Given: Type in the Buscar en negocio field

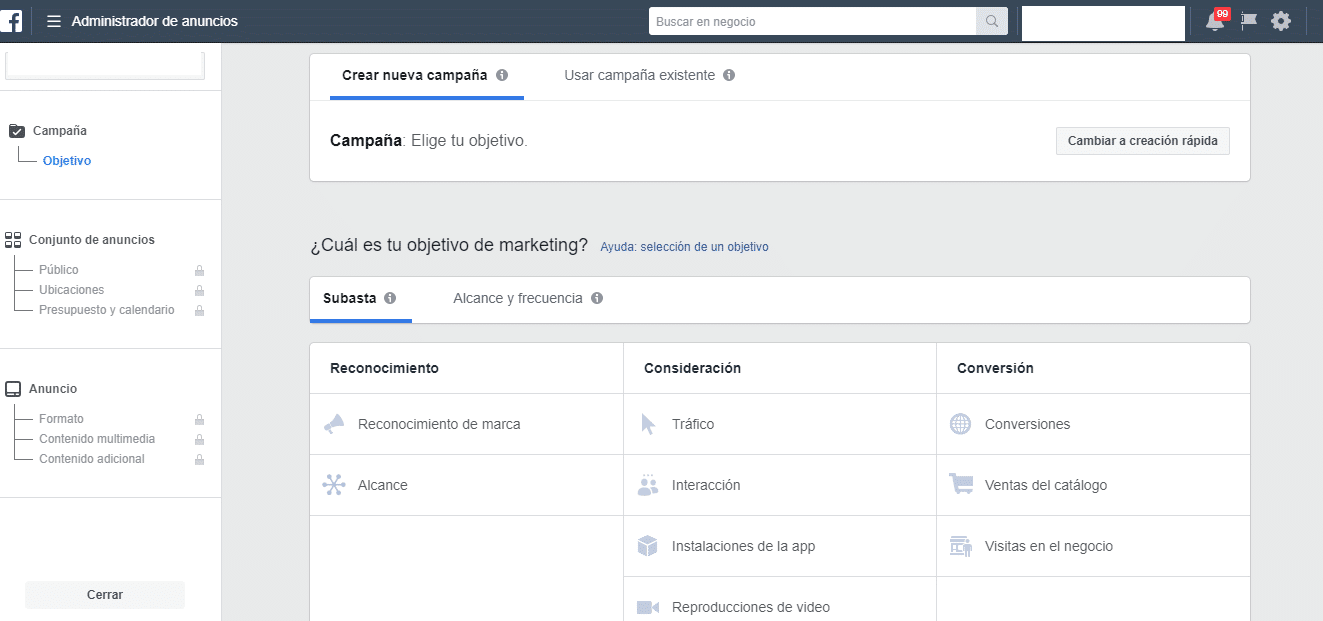Looking at the screenshot, I should coord(812,21).
